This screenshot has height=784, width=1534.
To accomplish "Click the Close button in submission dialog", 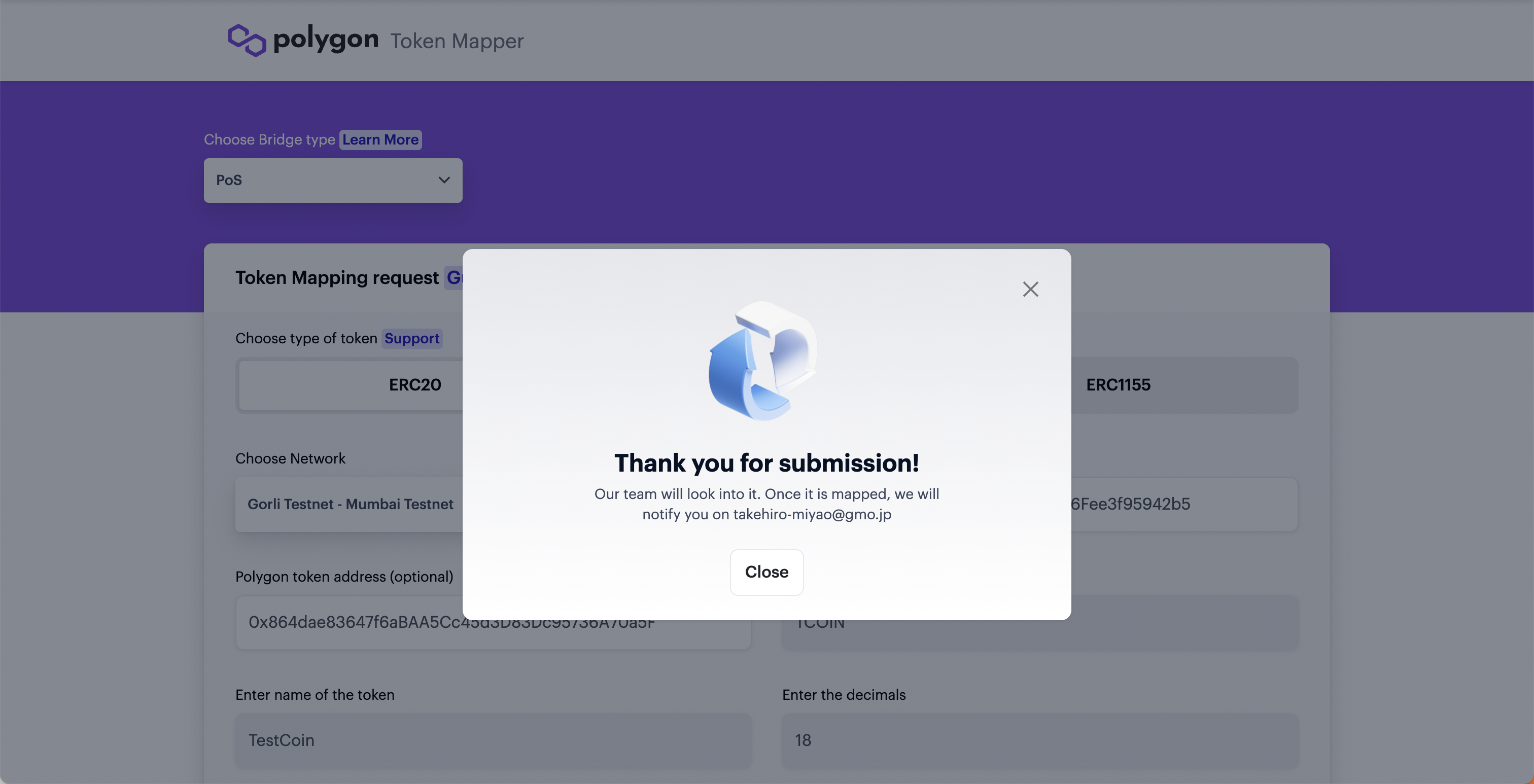I will (766, 572).
